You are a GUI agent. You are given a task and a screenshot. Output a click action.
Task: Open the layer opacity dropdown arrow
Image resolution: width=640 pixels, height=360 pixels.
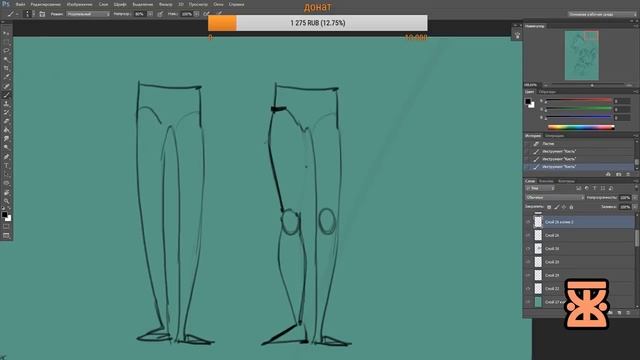click(634, 198)
